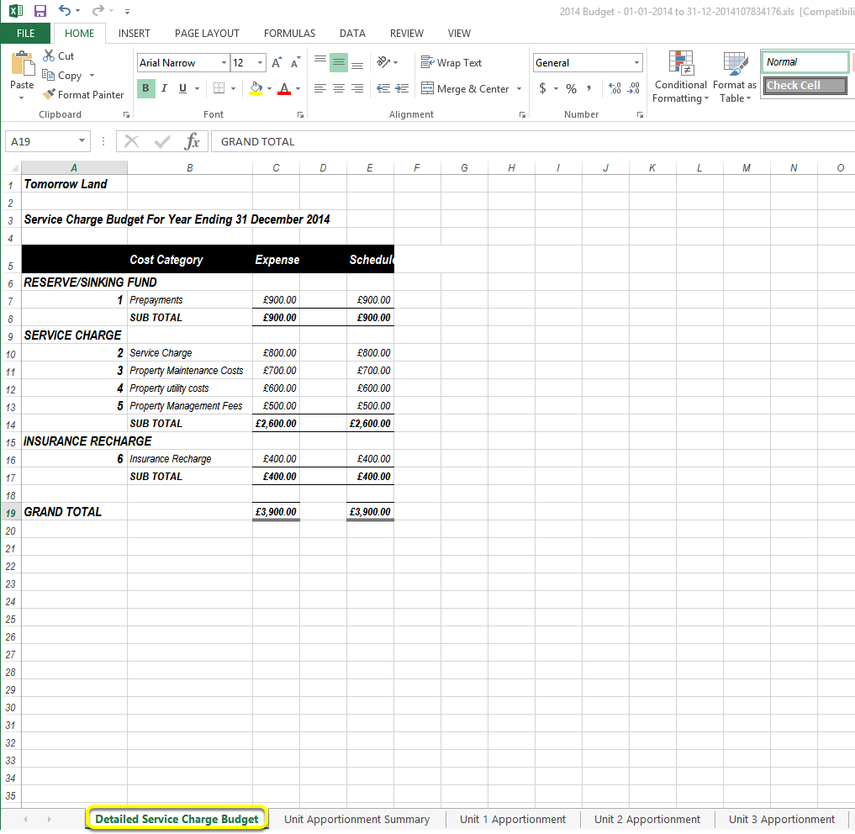The image size is (855, 834).
Task: Open the font name dropdown
Action: 224,63
